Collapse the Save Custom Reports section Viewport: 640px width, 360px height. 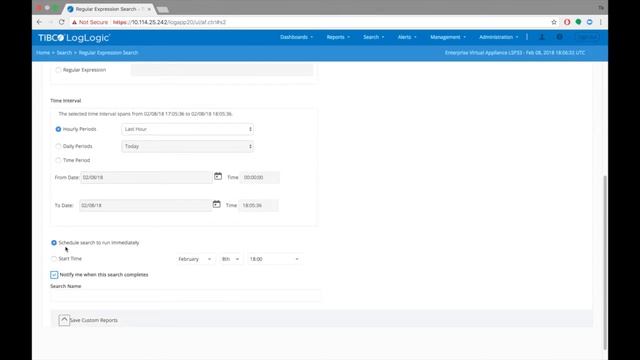coord(64,320)
